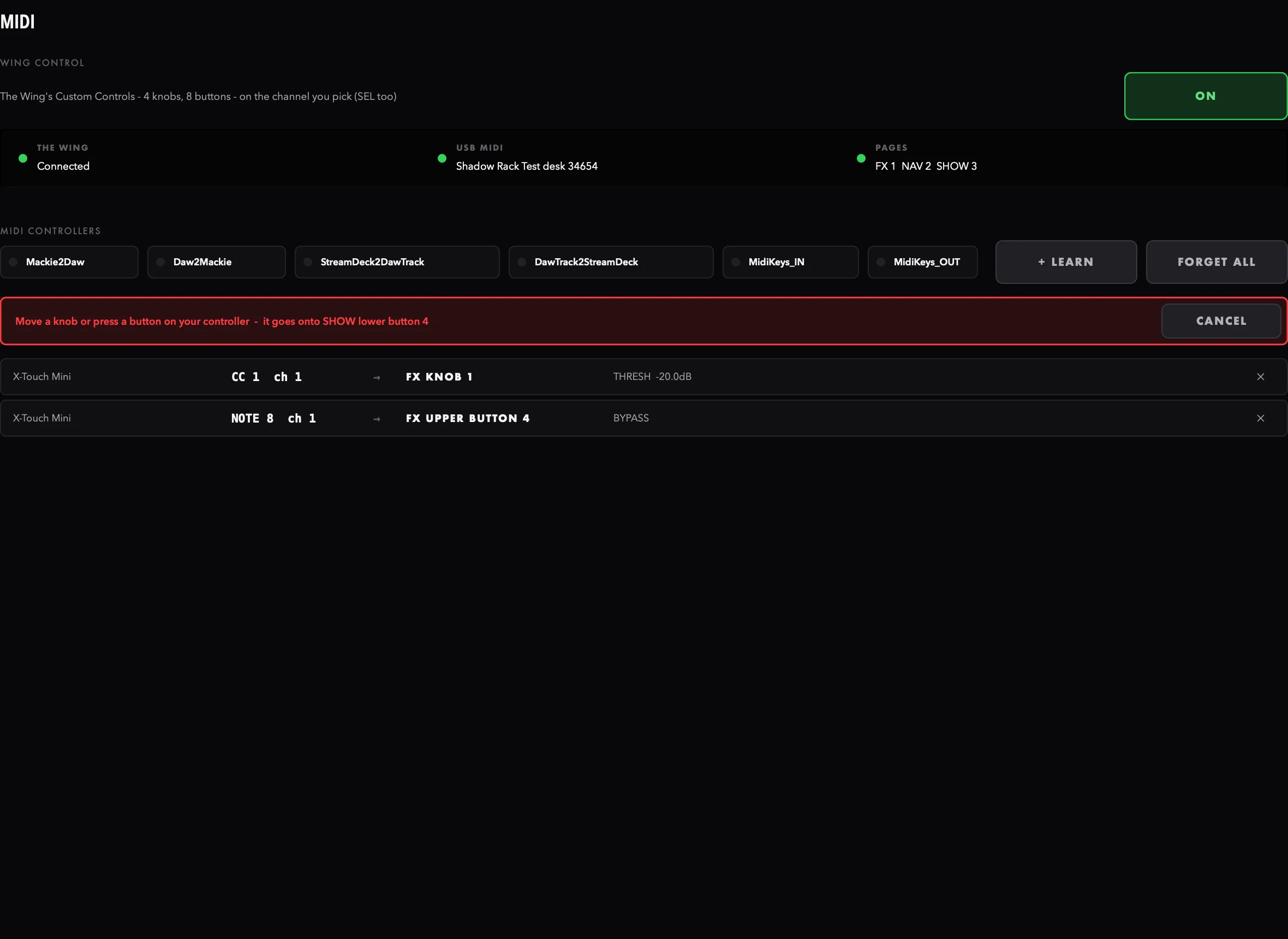Toggle the MidiKeys_OUT controller
The height and width of the screenshot is (939, 1288).
coord(923,262)
